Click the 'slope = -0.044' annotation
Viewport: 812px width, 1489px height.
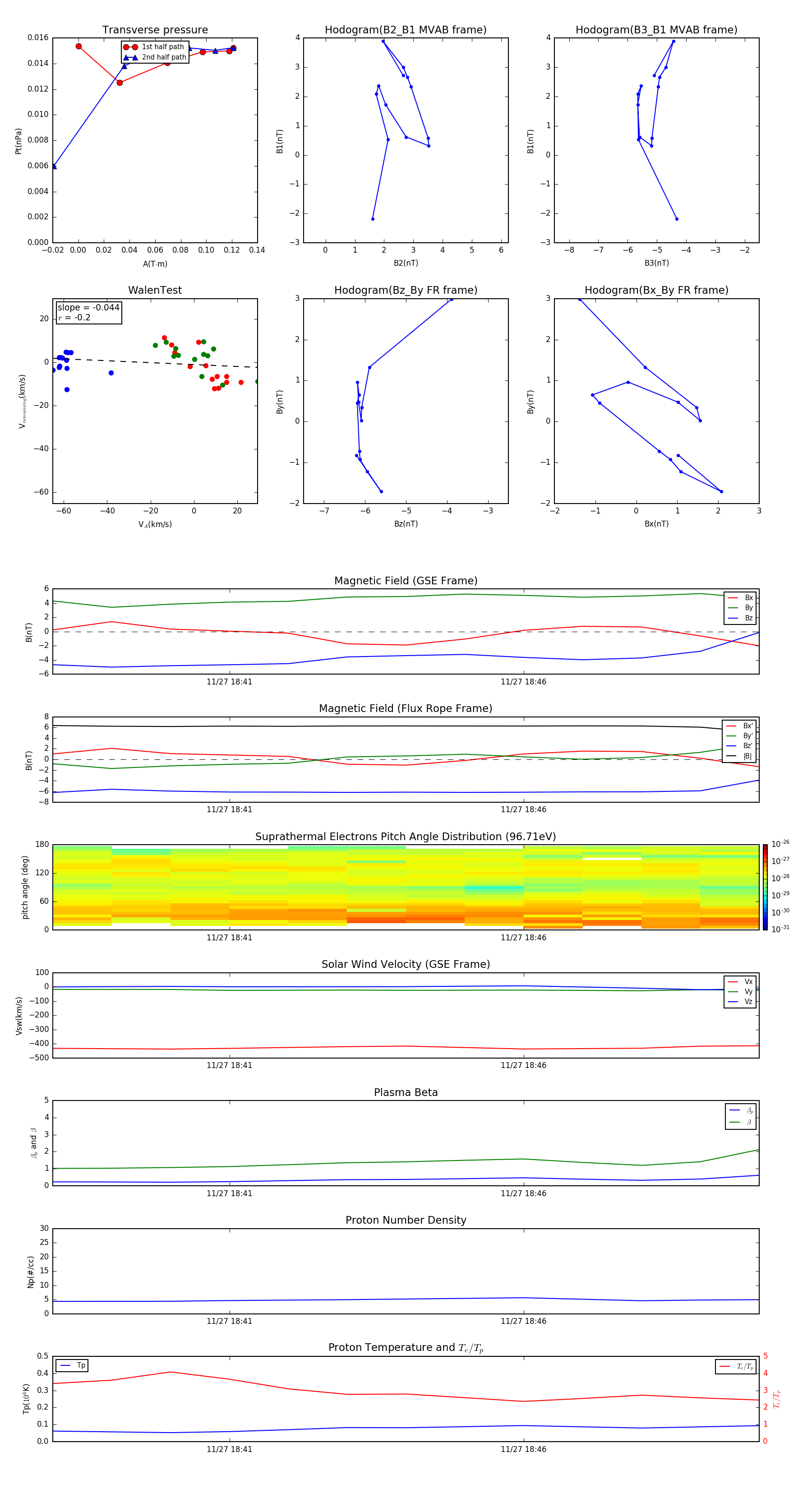point(88,308)
